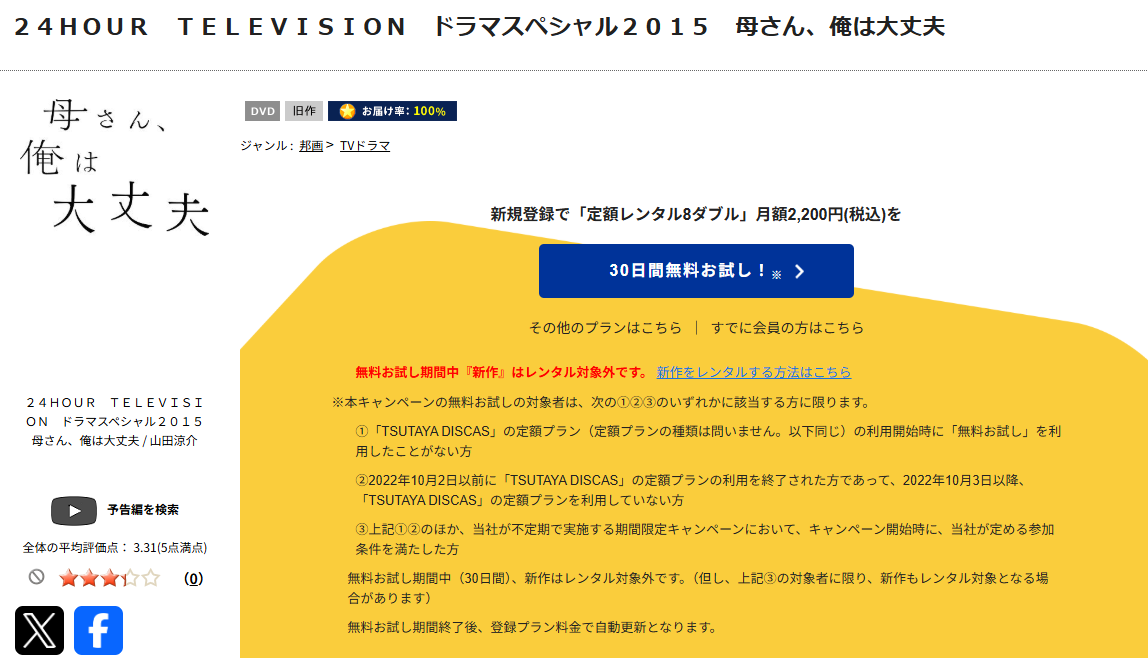Click the 旧作 badge
The width and height of the screenshot is (1148, 658).
(303, 111)
